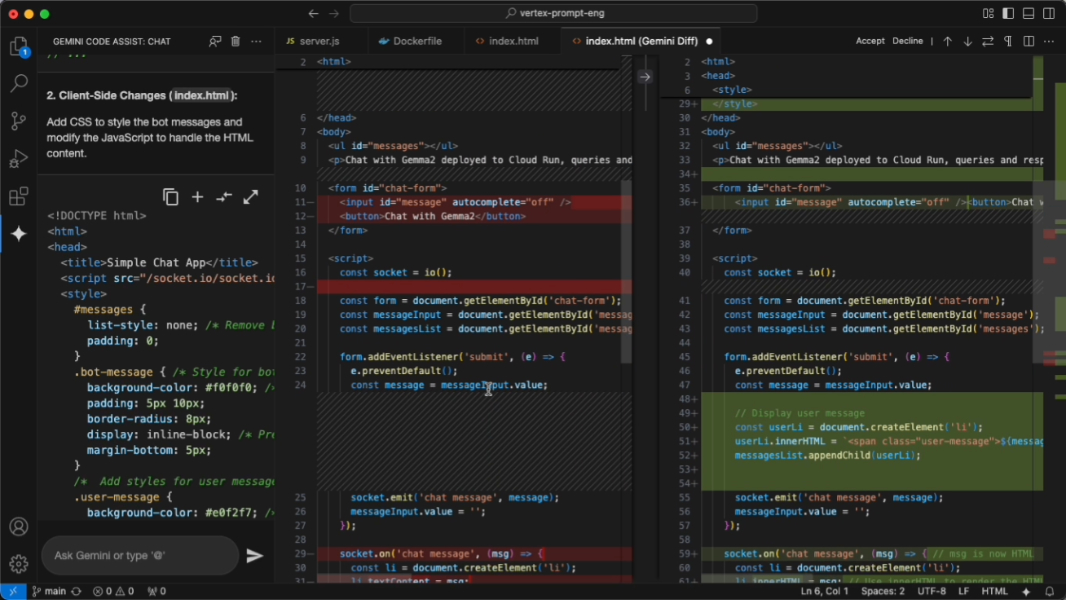
Task: Open more actions menu in the diff editor
Action: coord(1048,41)
